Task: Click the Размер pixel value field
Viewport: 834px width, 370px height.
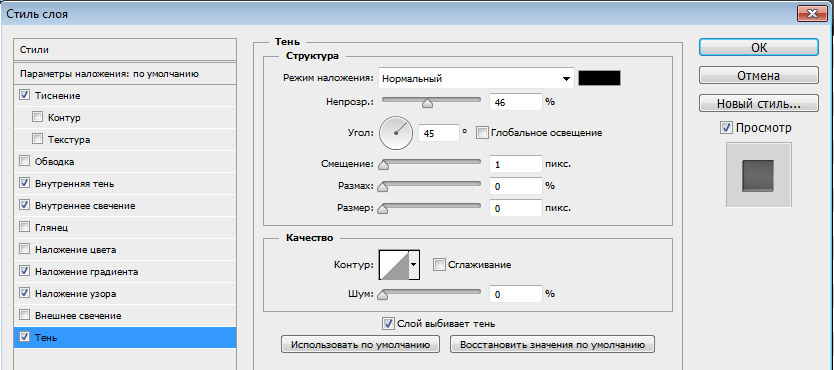Action: click(515, 208)
